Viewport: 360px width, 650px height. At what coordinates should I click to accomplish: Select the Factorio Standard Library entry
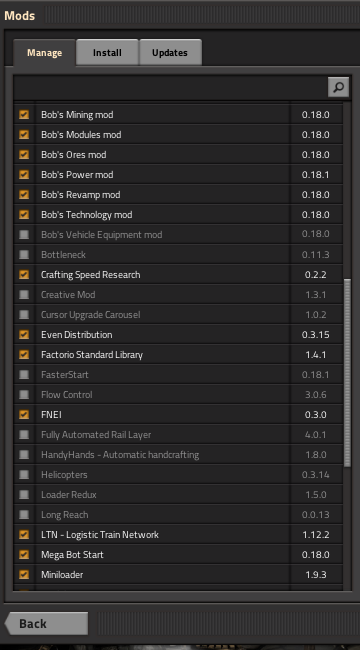click(178, 354)
